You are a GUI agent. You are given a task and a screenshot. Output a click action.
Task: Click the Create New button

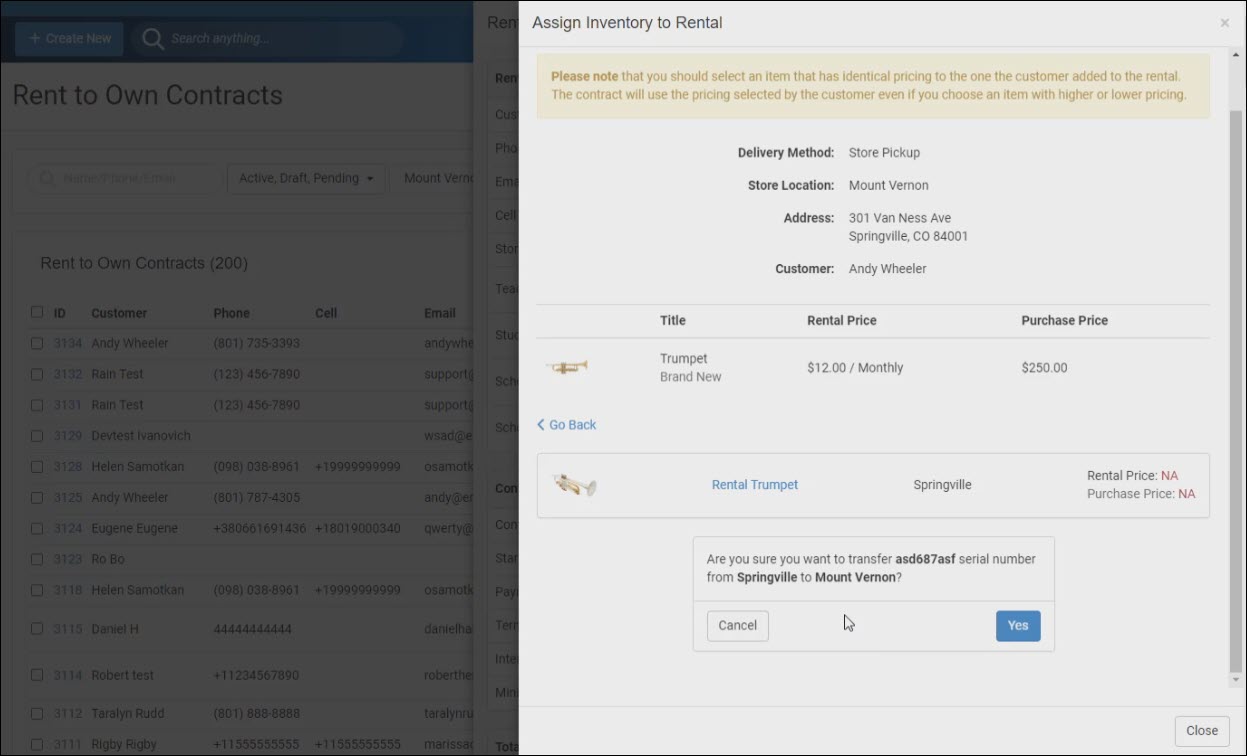[69, 38]
